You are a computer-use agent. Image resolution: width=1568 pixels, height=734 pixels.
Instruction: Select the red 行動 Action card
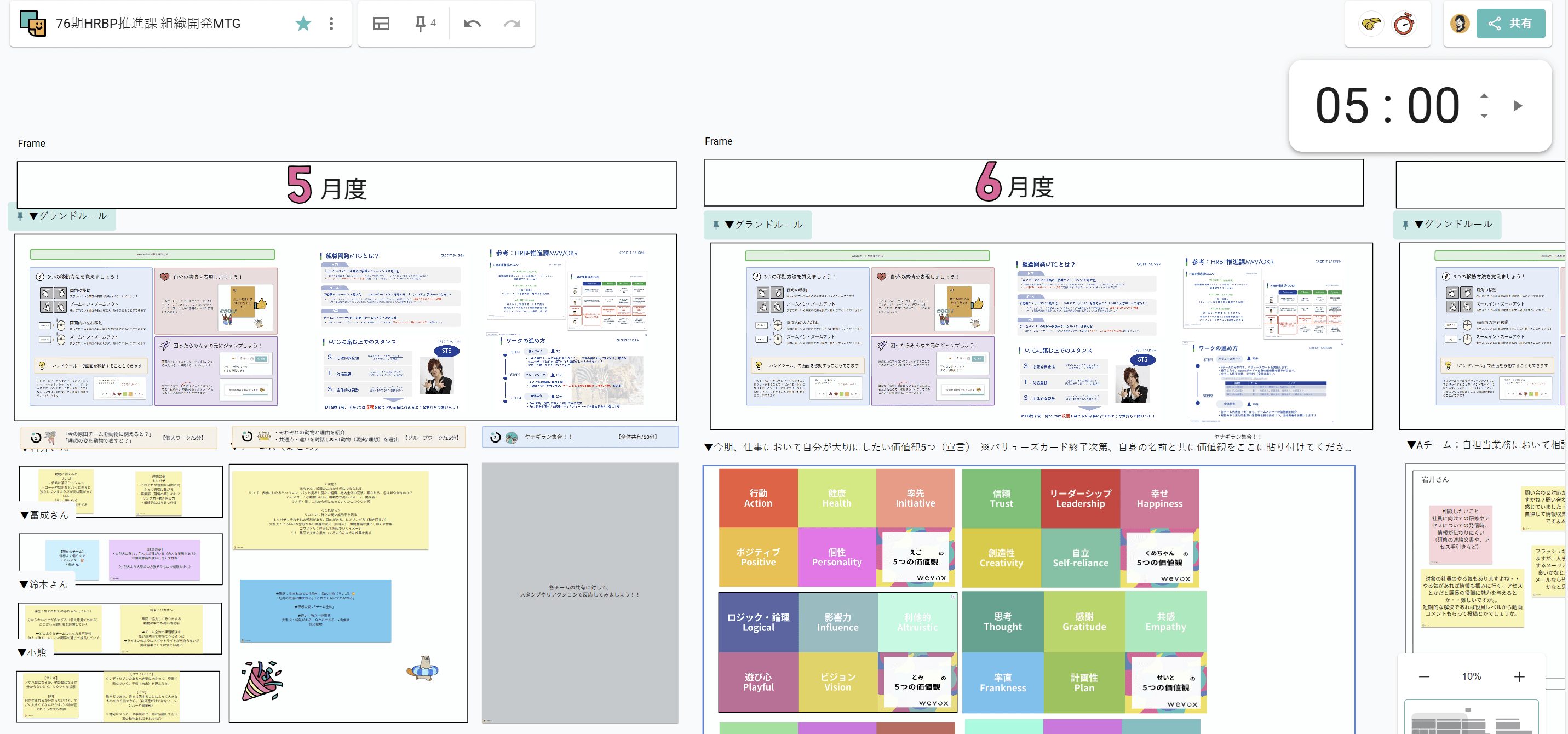[758, 498]
